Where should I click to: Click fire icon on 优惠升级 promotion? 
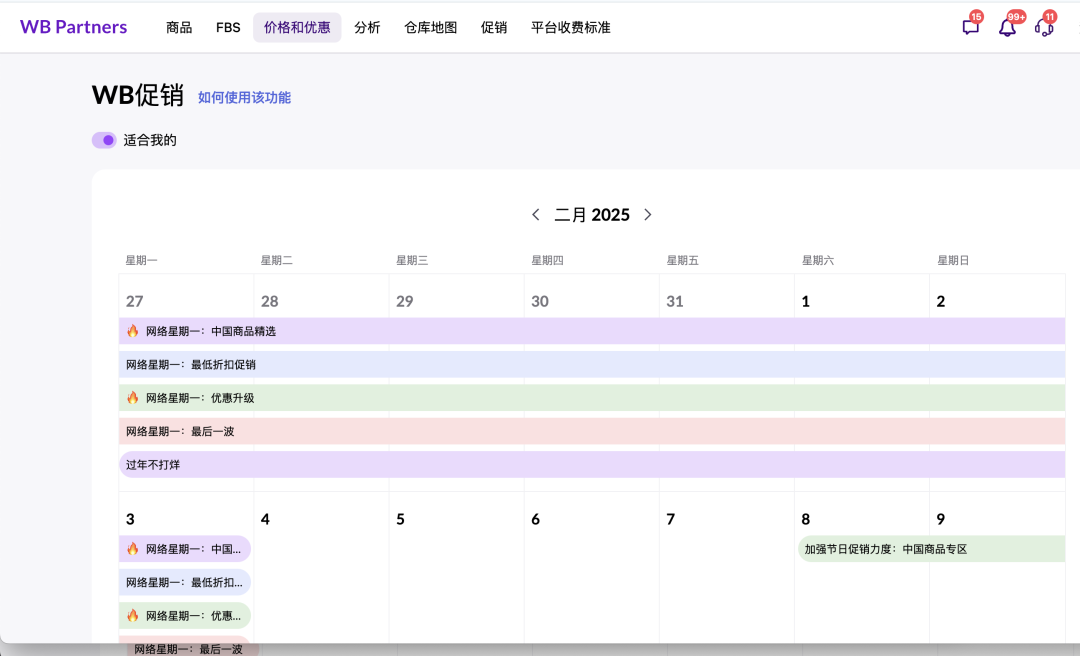pyautogui.click(x=132, y=398)
